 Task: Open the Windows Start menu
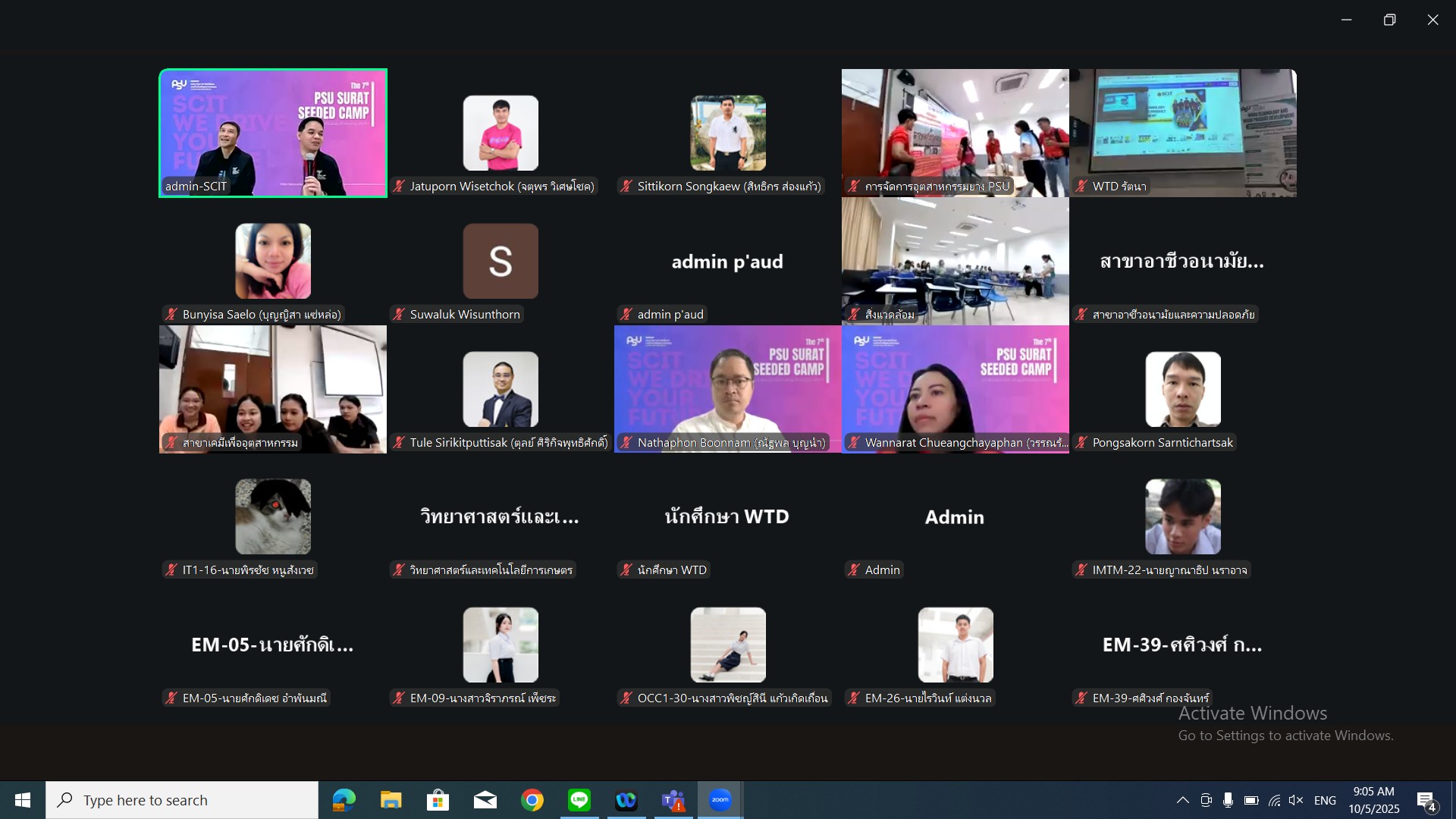click(23, 800)
